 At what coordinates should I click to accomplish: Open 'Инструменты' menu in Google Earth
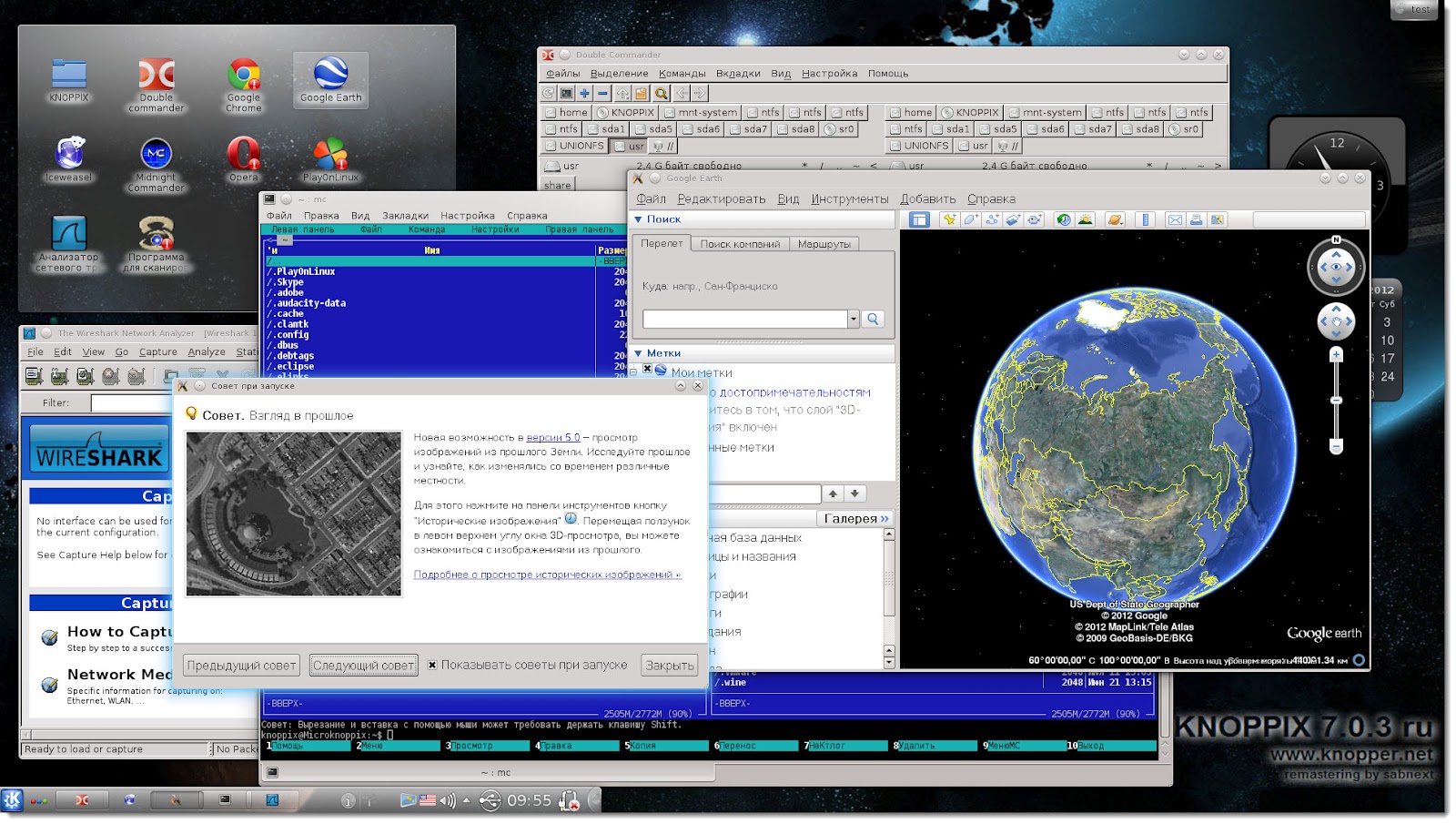coord(849,199)
